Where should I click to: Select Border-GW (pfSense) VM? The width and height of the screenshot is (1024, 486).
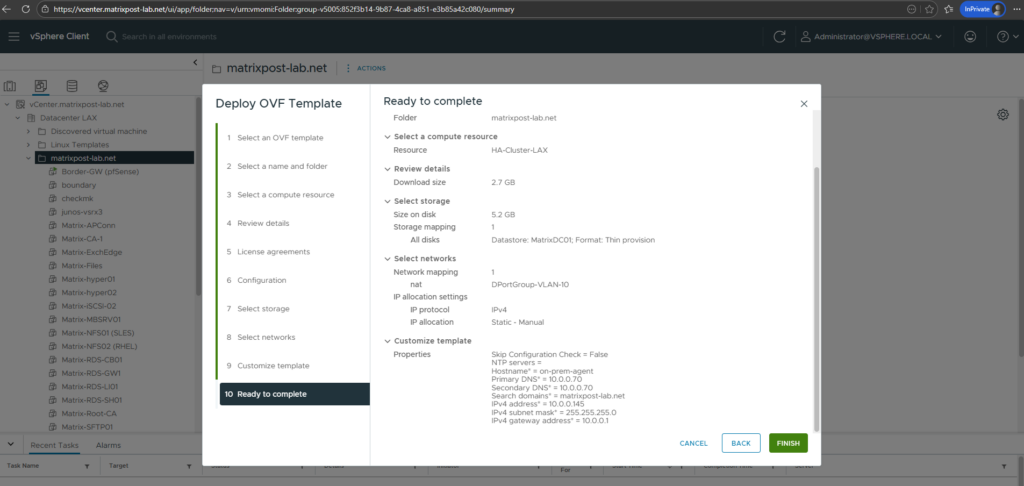[x=100, y=172]
